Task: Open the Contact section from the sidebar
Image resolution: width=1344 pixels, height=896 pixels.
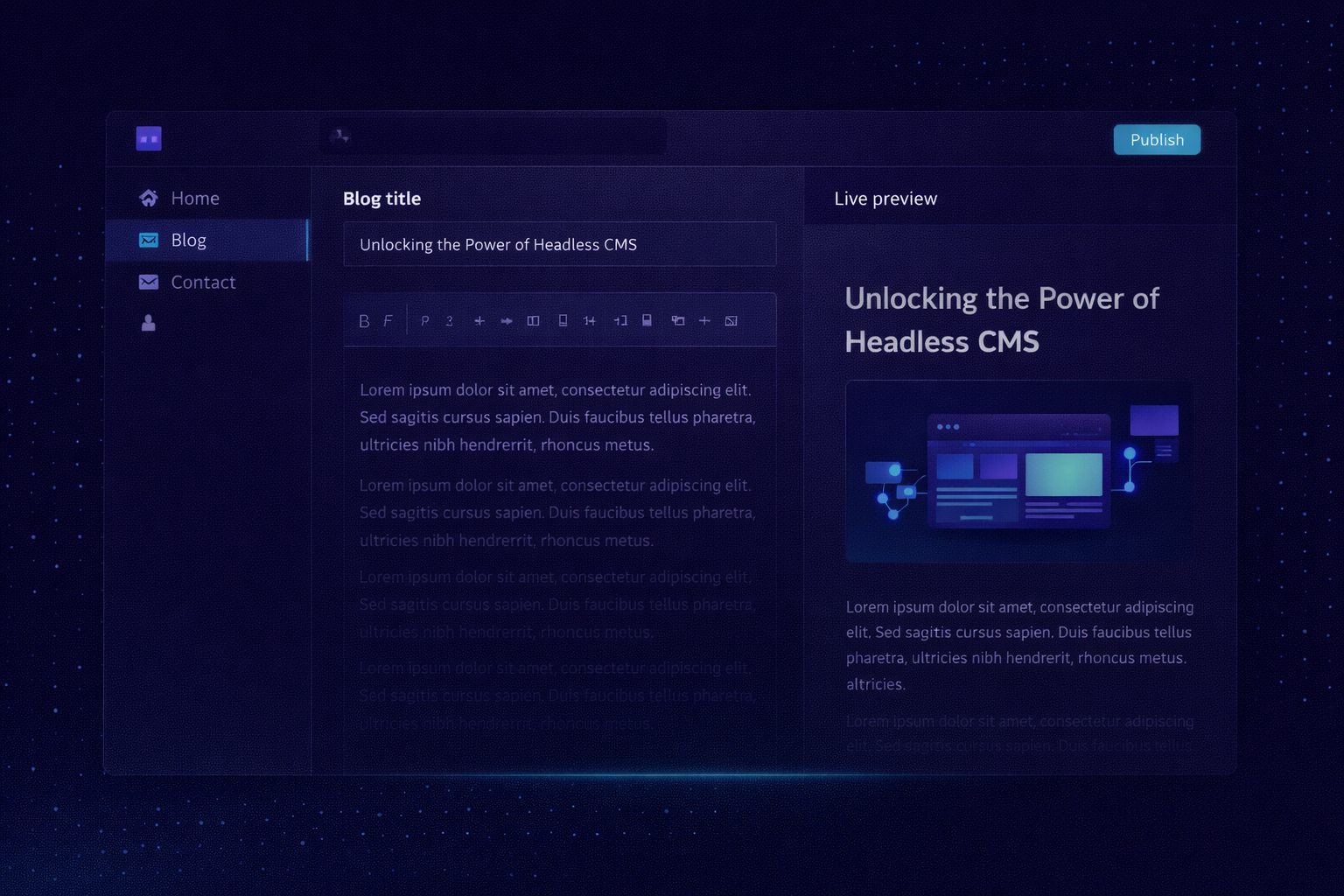Action: tap(203, 282)
